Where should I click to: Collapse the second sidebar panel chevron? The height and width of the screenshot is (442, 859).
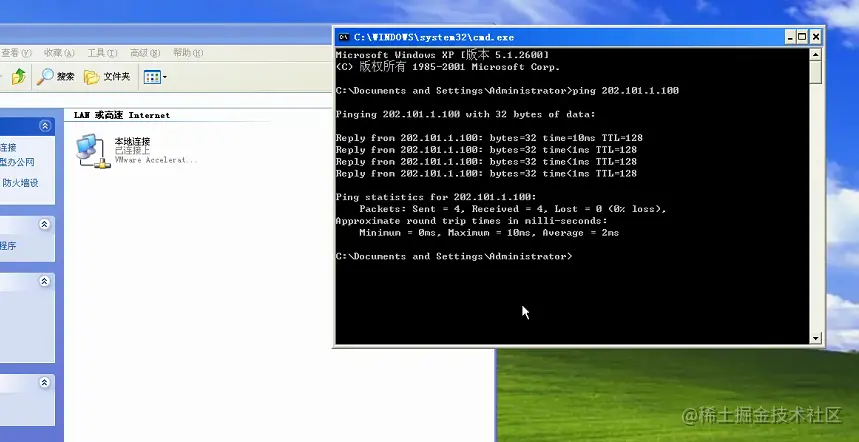click(x=45, y=224)
